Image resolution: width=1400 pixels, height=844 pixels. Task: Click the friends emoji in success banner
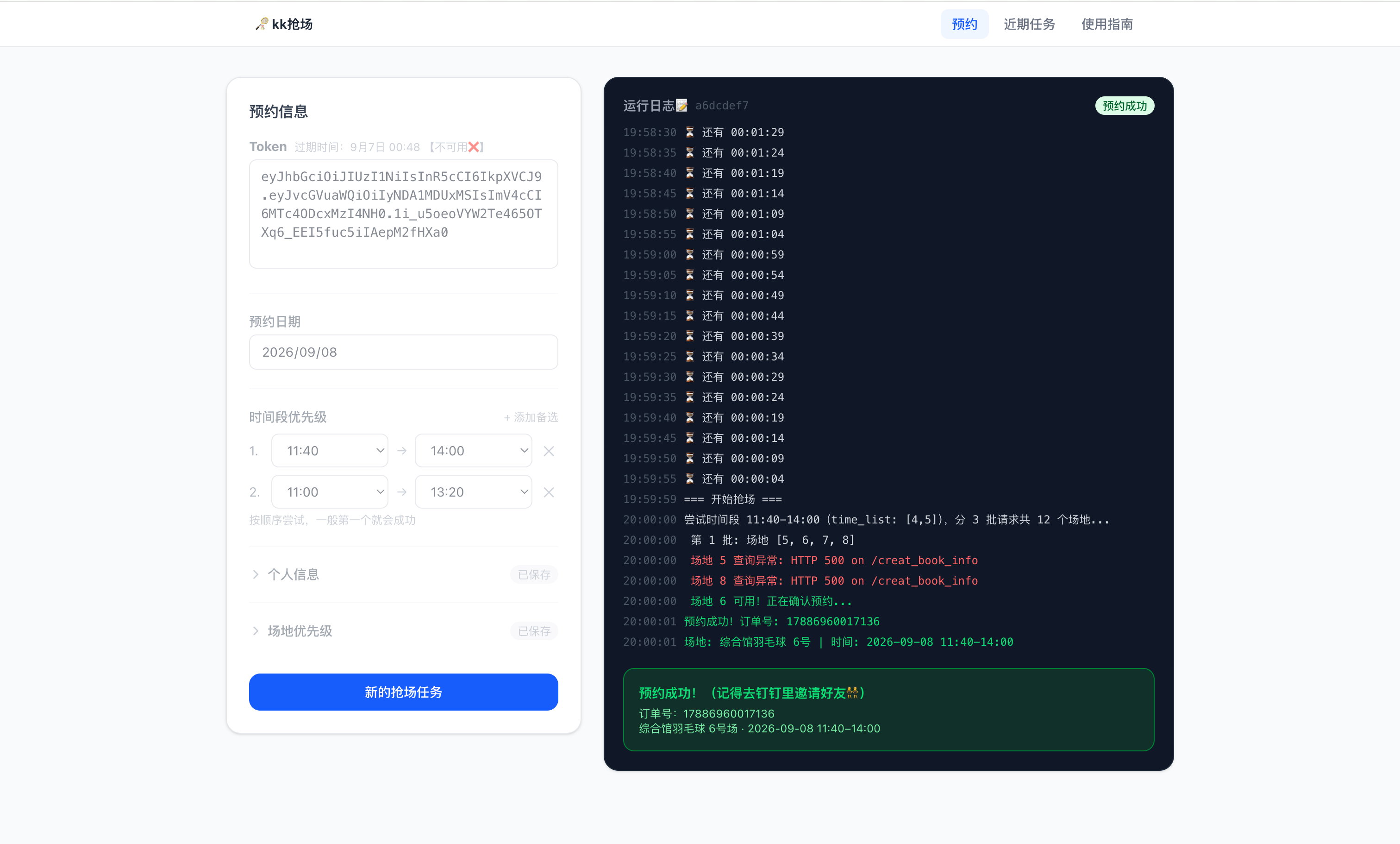coord(852,693)
